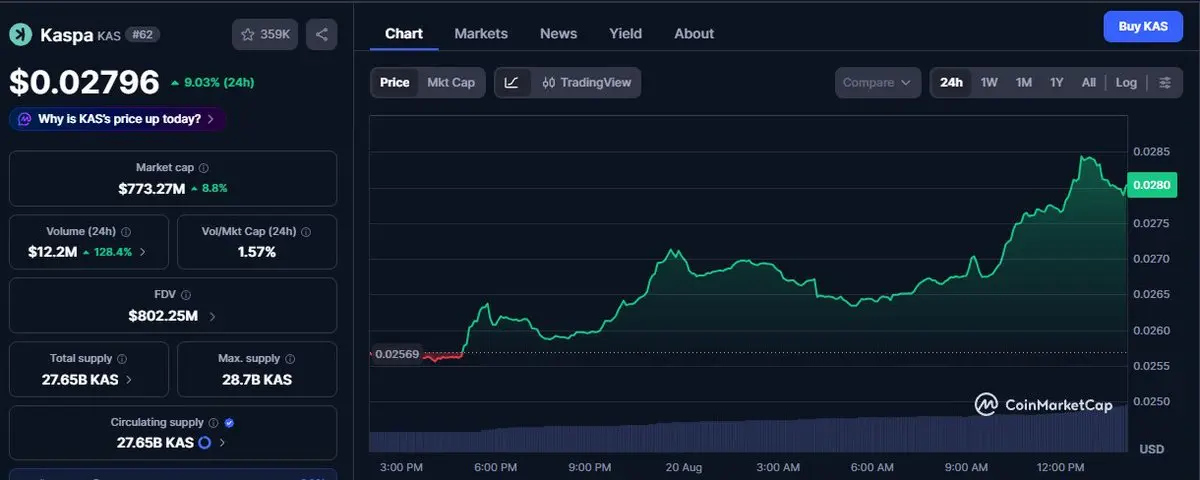Open the News tab
Viewport: 1200px width, 480px height.
558,33
